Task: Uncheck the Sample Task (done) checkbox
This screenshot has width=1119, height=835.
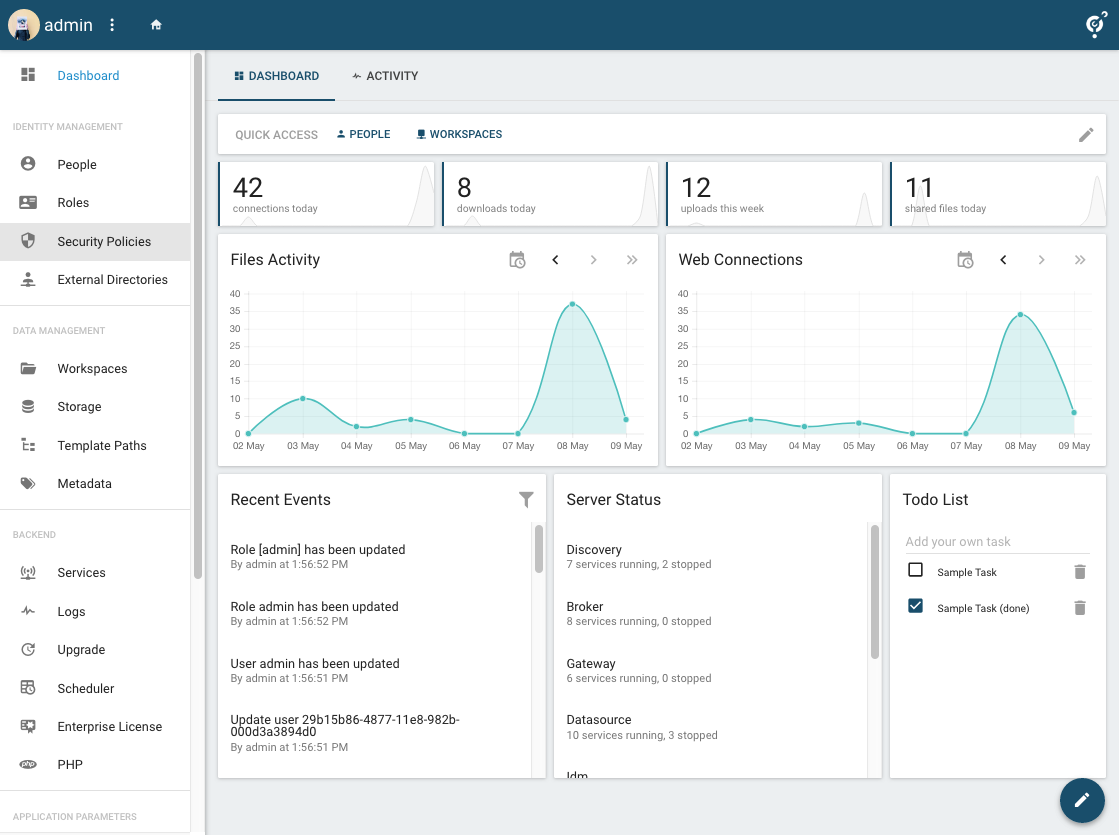Action: click(915, 606)
